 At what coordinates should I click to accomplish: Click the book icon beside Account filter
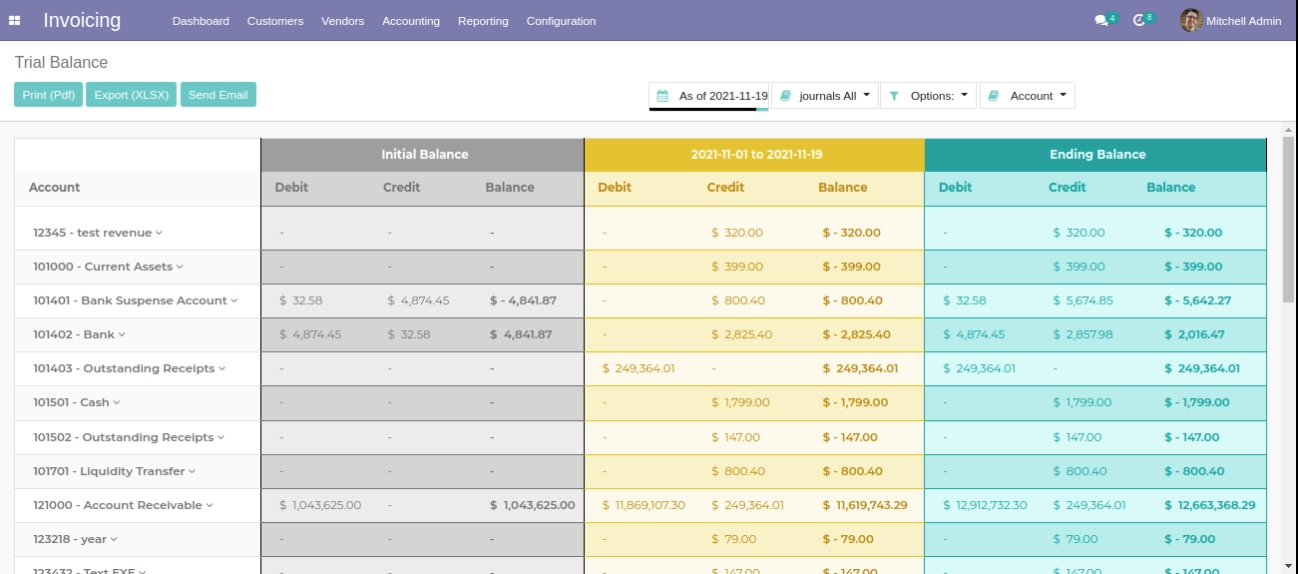(994, 96)
